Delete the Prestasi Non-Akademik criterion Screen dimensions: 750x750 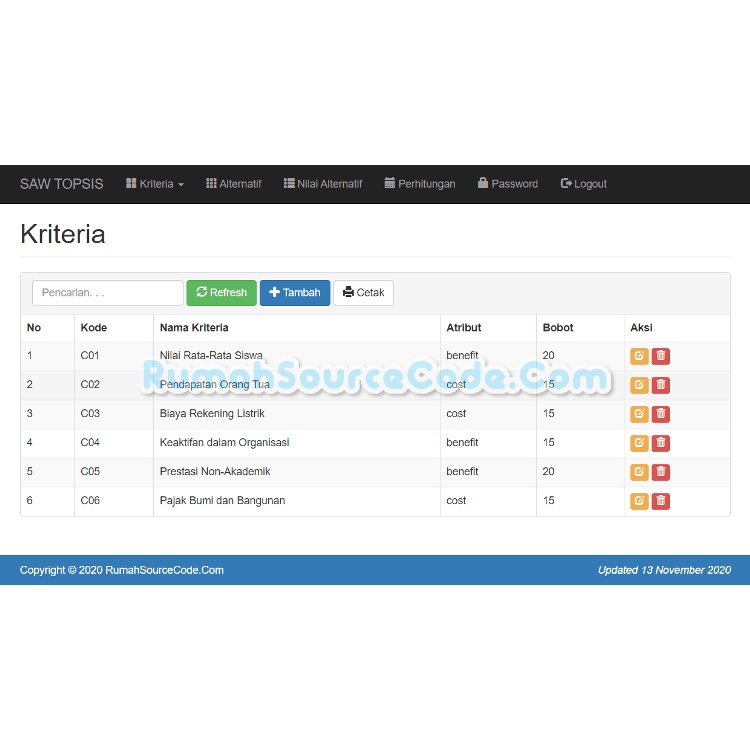click(661, 472)
